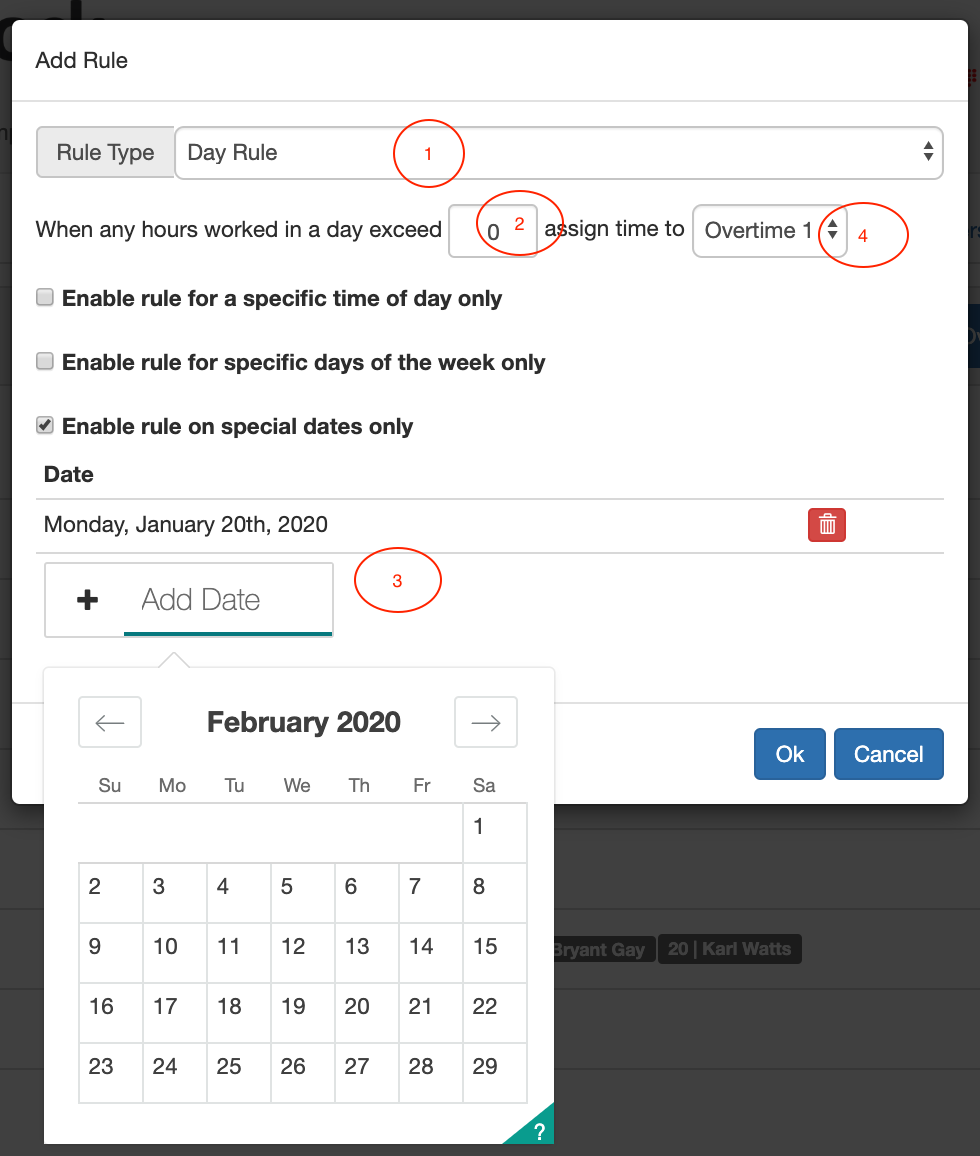This screenshot has width=980, height=1156.
Task: Click the plus icon beside Add Date
Action: [87, 599]
